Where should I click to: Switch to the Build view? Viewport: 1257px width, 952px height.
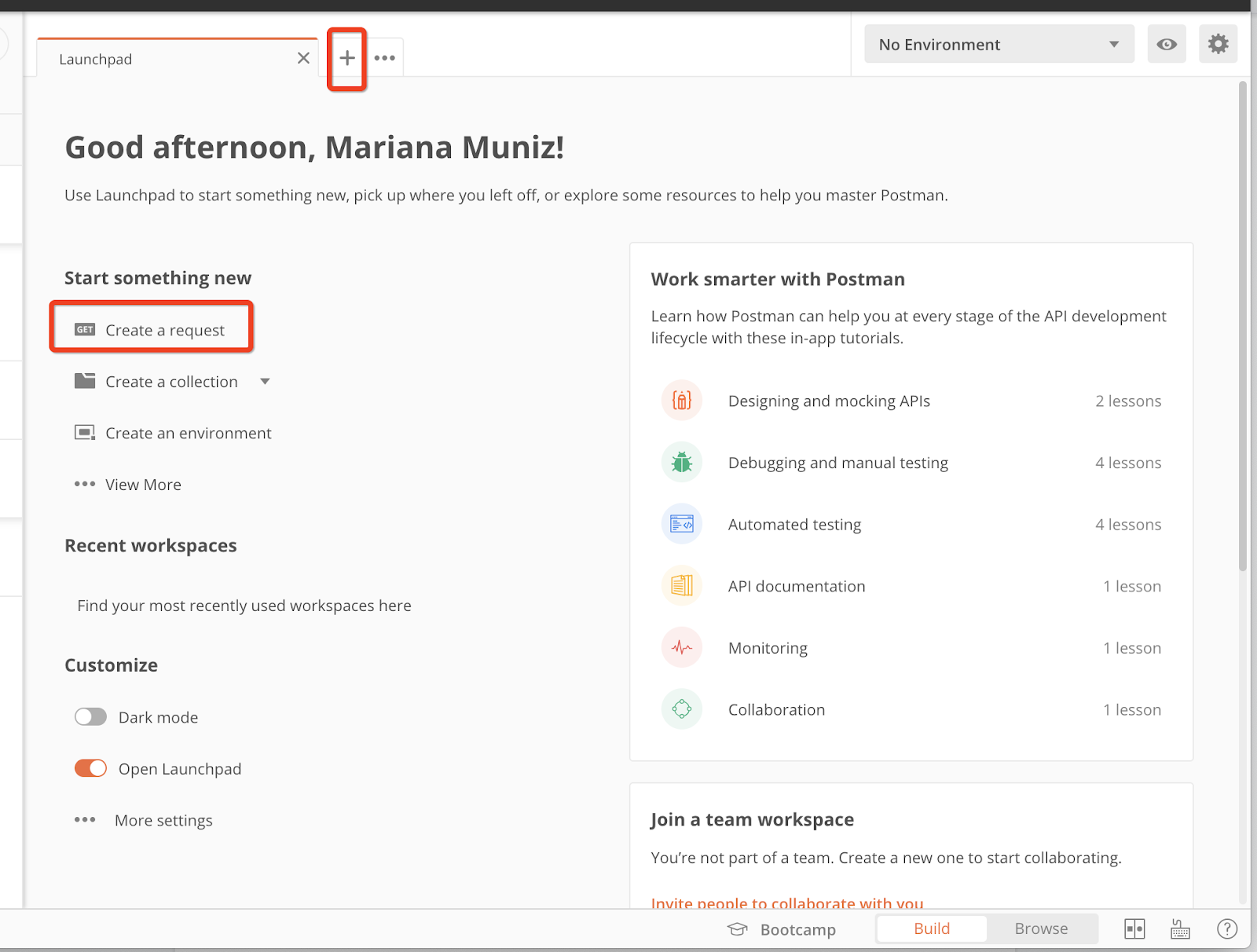(932, 928)
